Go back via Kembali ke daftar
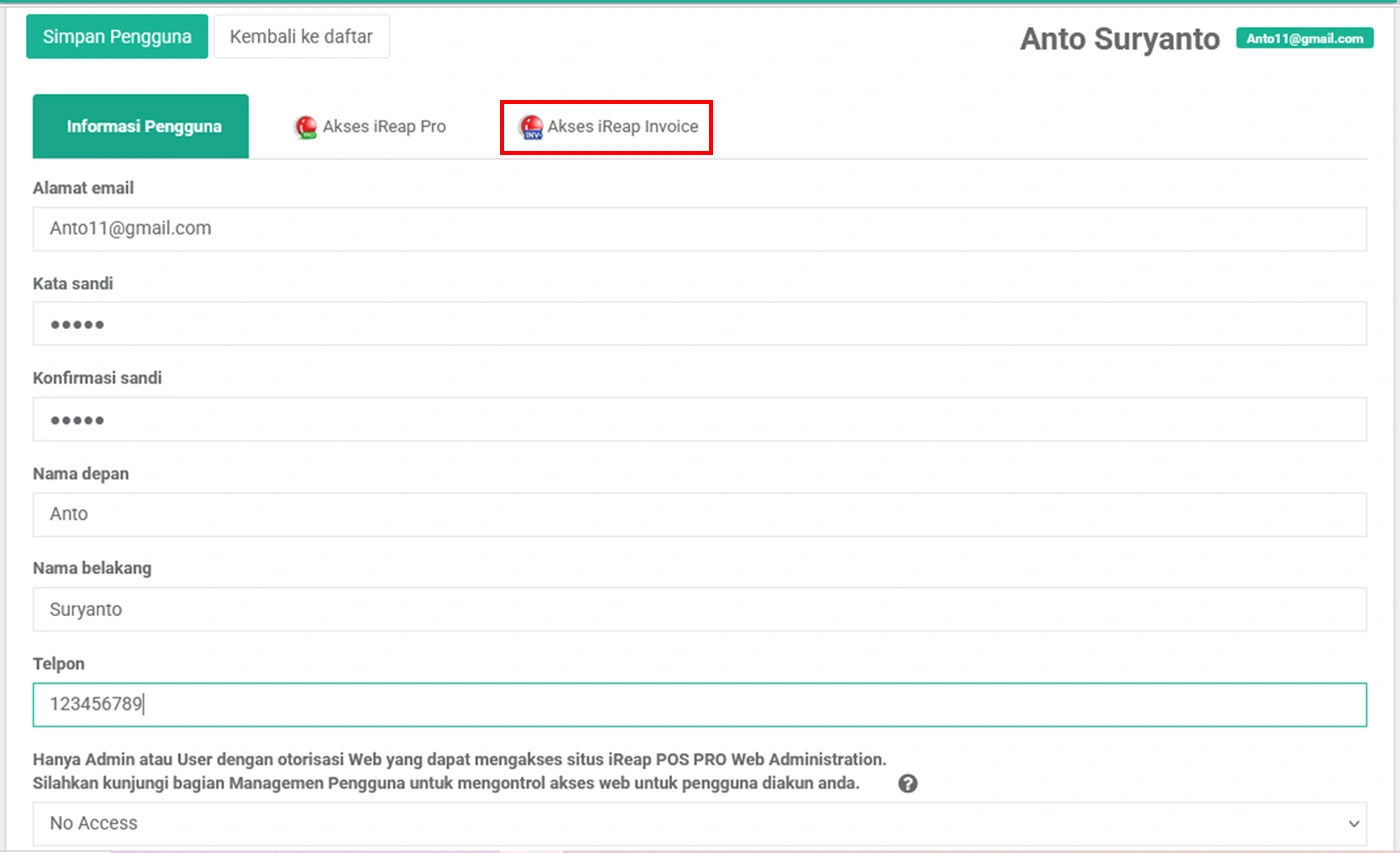The image size is (1400, 853). click(301, 37)
